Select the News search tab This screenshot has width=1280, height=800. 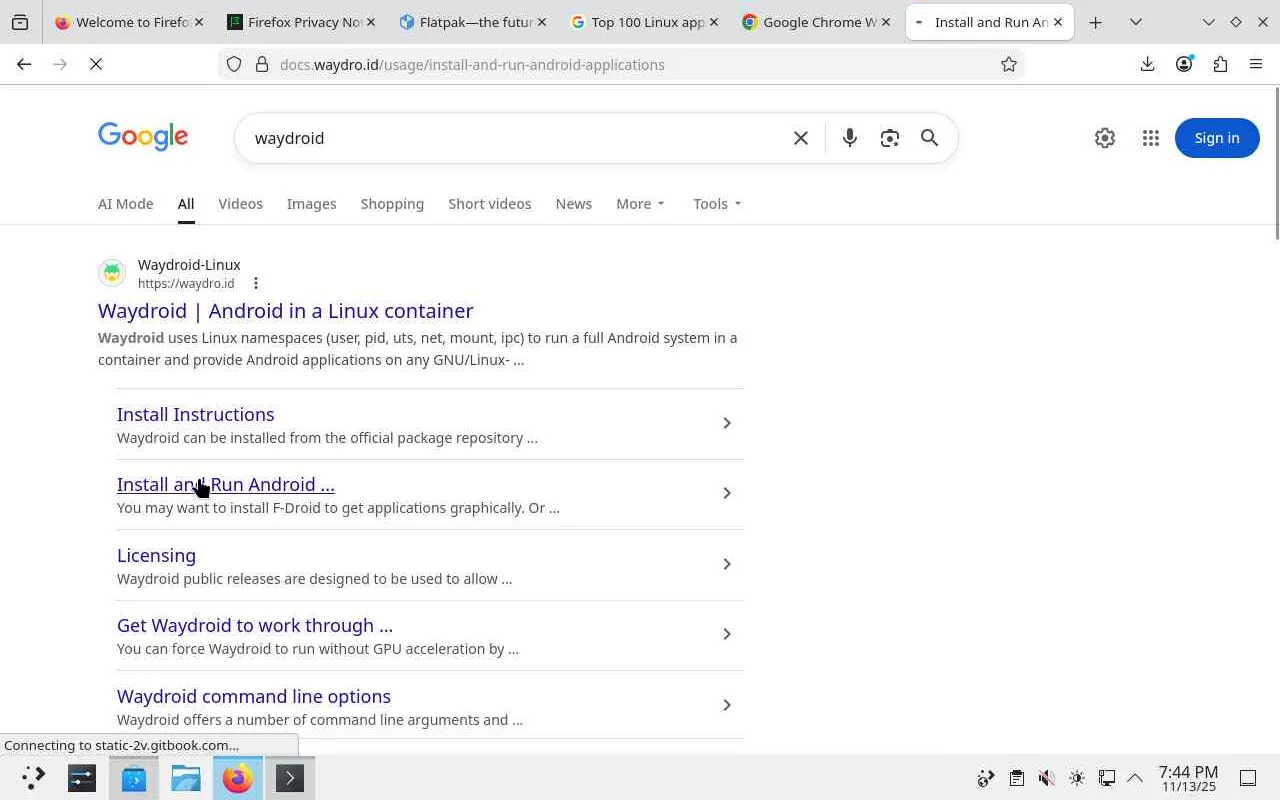pos(574,204)
